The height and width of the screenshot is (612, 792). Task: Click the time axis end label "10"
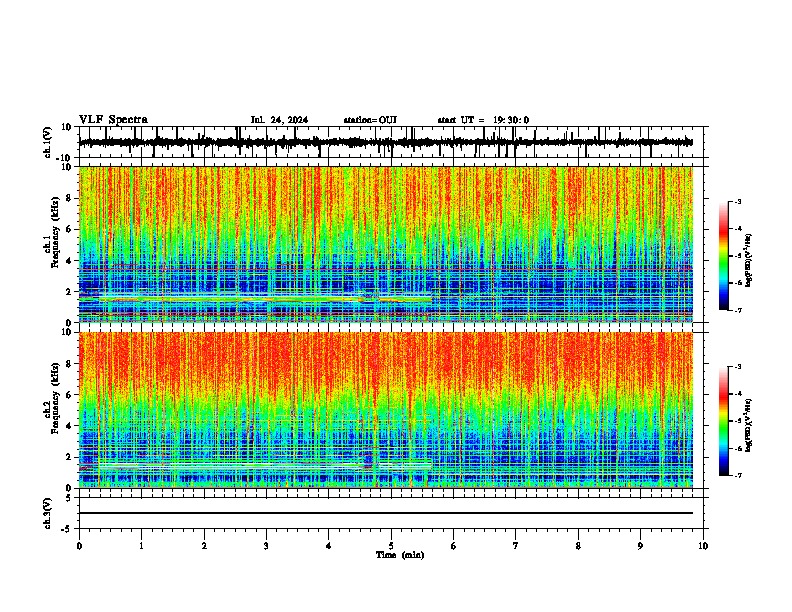click(703, 546)
